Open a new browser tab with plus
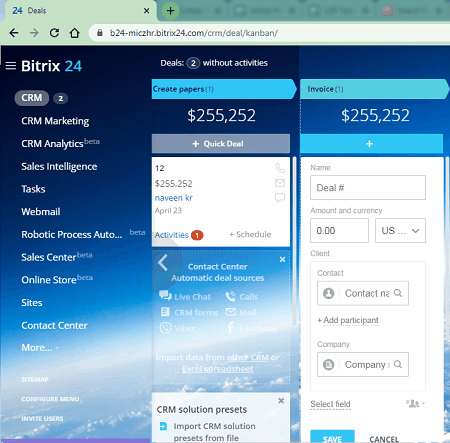This screenshot has width=450, height=443. (170, 11)
